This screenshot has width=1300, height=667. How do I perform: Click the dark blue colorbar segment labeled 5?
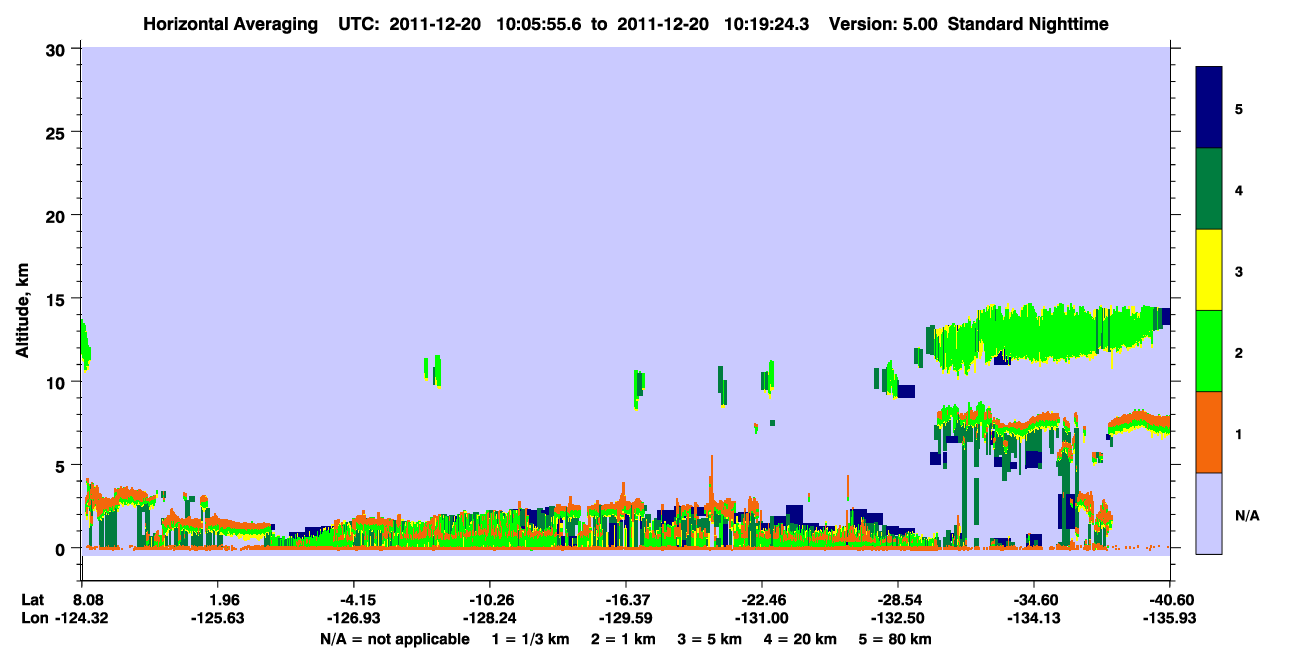click(x=1209, y=108)
